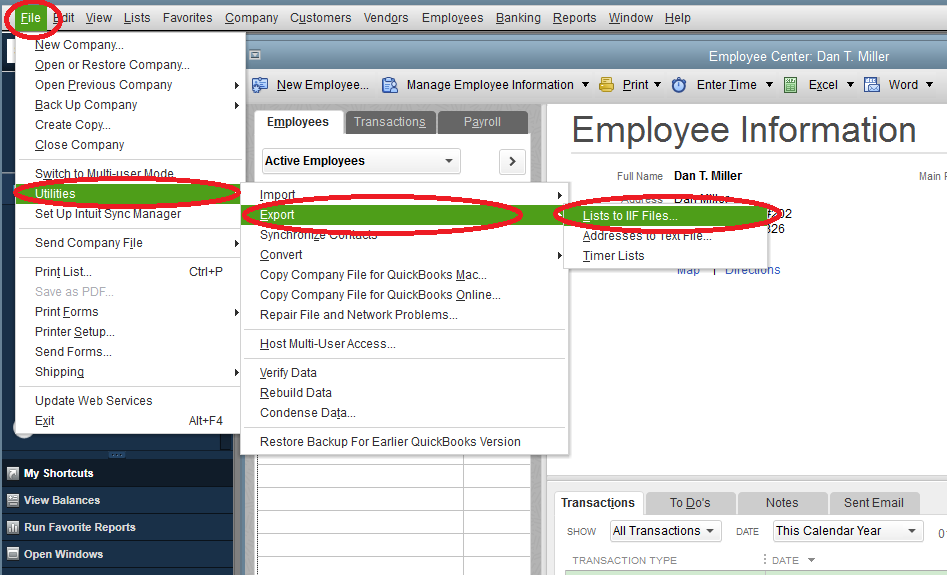The width and height of the screenshot is (947, 575).
Task: Click the Word document icon
Action: pyautogui.click(x=871, y=85)
